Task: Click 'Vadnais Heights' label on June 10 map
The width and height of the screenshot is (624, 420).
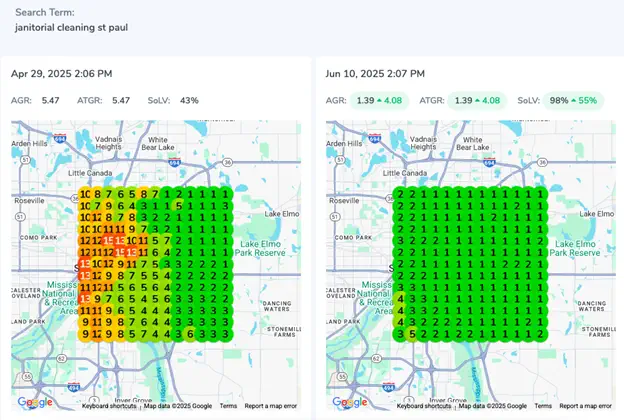Action: point(423,143)
